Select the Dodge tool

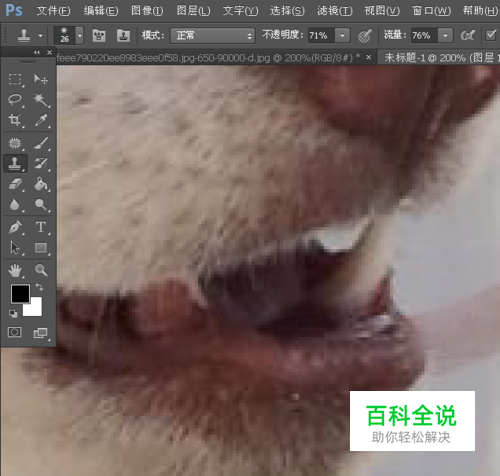pos(41,204)
